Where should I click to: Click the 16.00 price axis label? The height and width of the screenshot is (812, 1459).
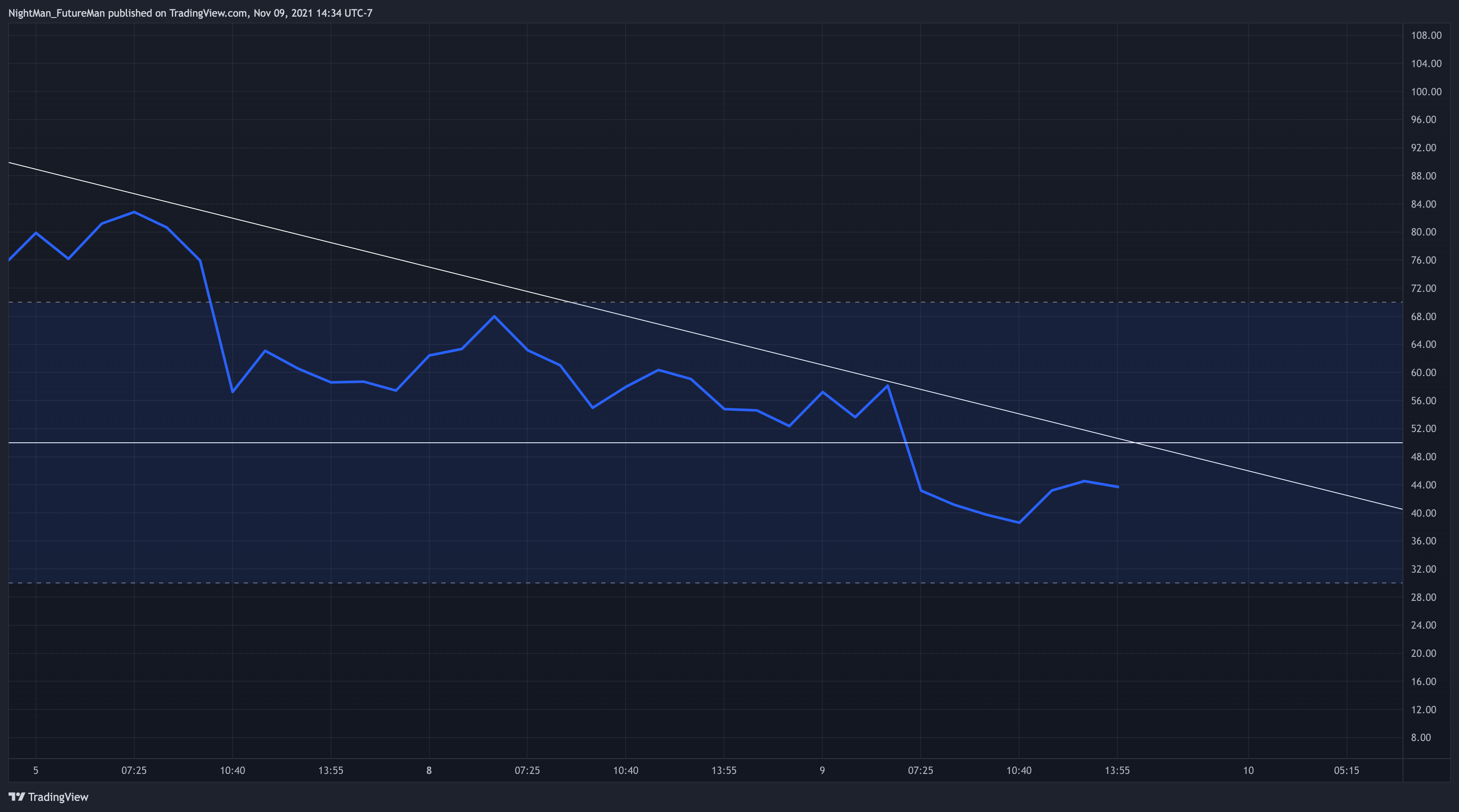pyautogui.click(x=1424, y=682)
